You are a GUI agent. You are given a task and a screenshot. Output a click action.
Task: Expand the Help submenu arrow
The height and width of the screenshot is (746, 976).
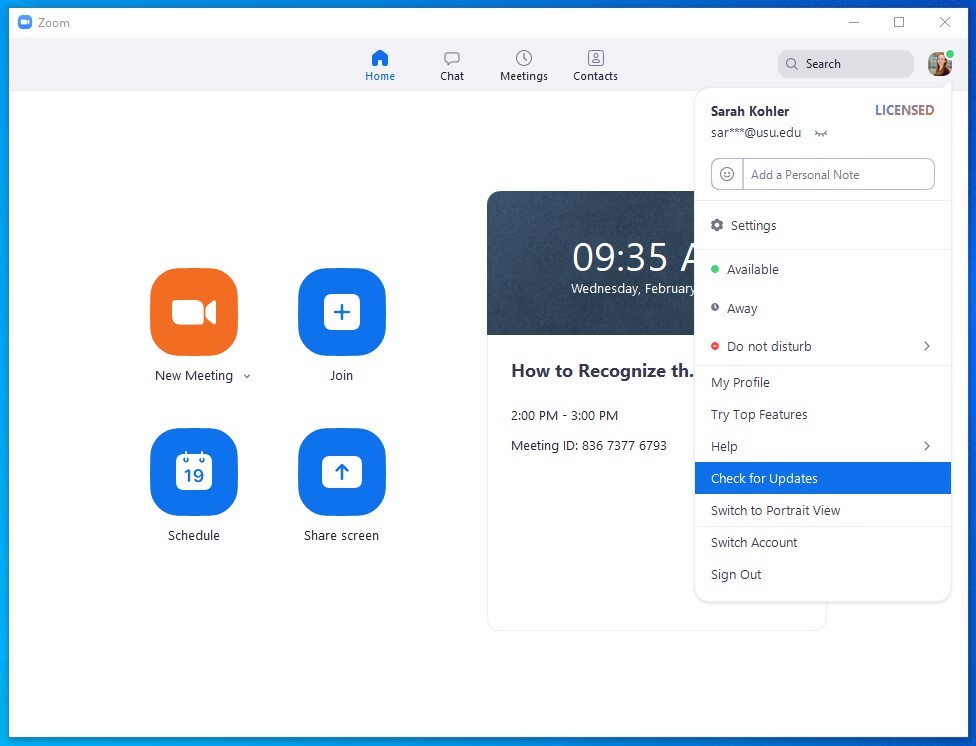click(926, 446)
